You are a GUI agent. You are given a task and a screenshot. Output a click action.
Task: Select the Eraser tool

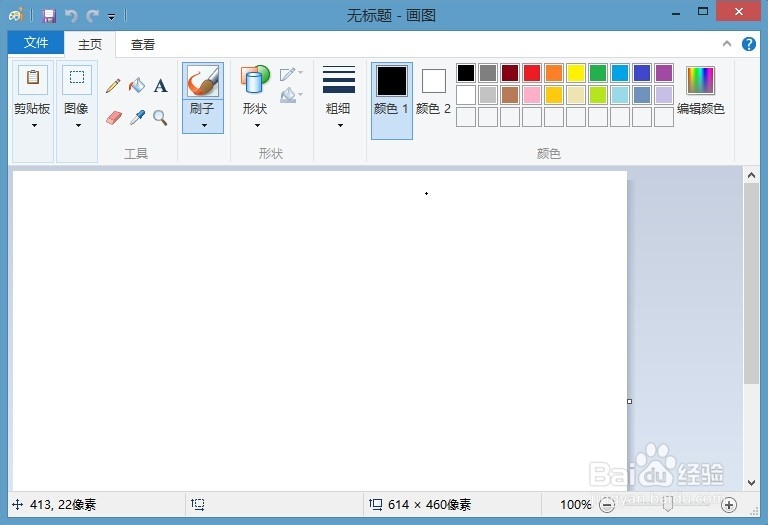(114, 118)
